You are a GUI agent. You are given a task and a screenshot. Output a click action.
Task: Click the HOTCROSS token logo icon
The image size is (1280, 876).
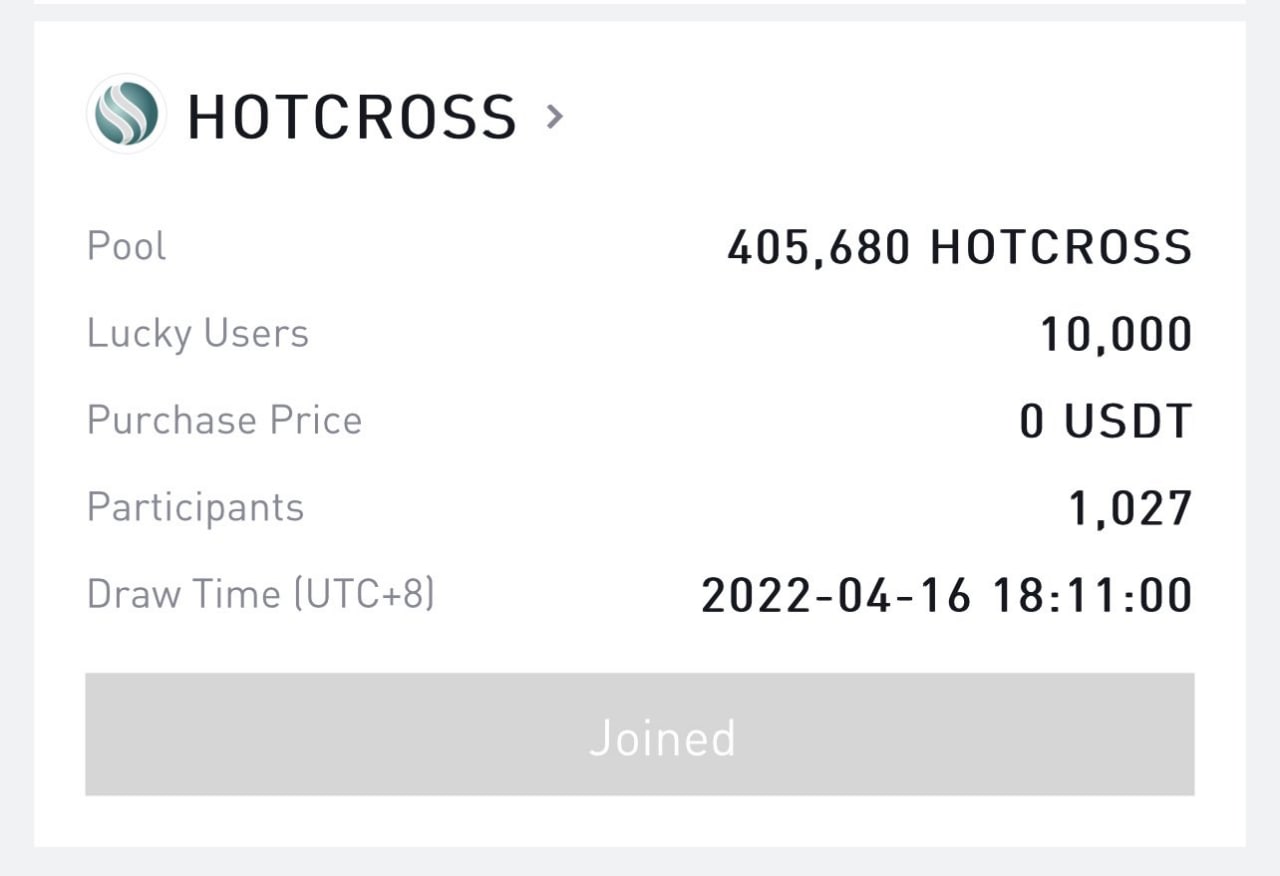pyautogui.click(x=126, y=114)
